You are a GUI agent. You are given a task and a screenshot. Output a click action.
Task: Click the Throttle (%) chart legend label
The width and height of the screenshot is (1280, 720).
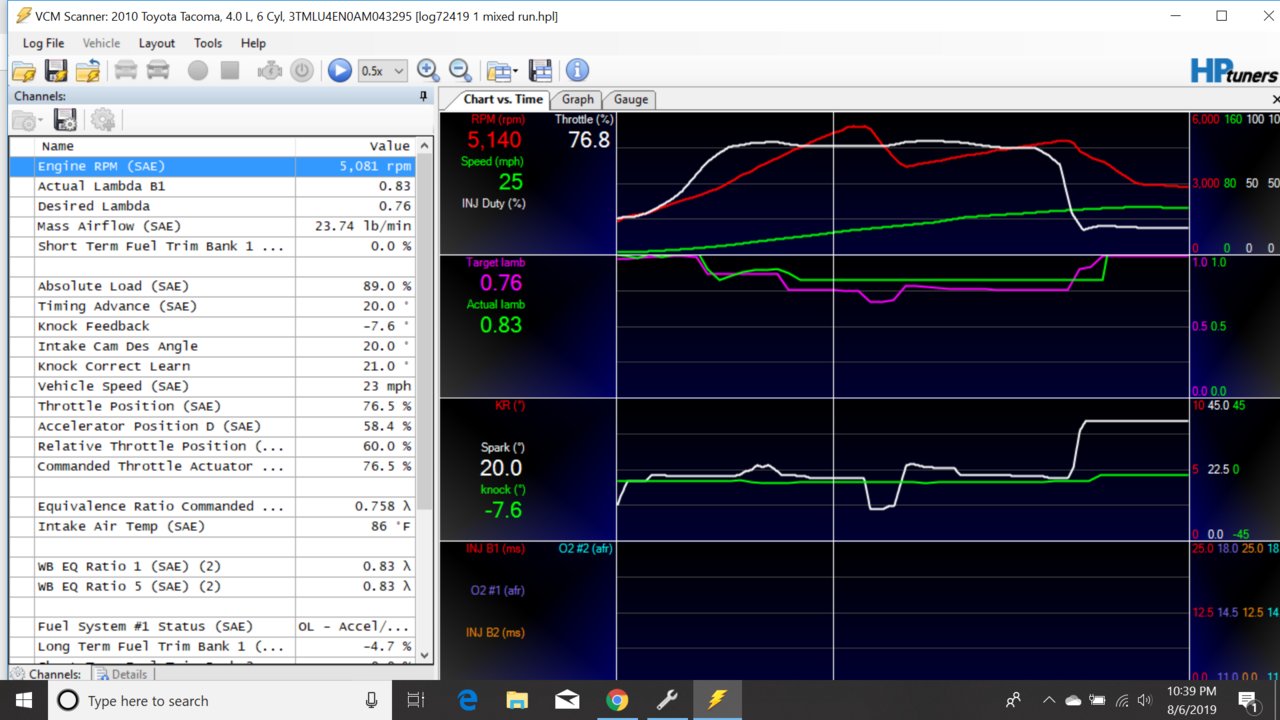tap(584, 120)
